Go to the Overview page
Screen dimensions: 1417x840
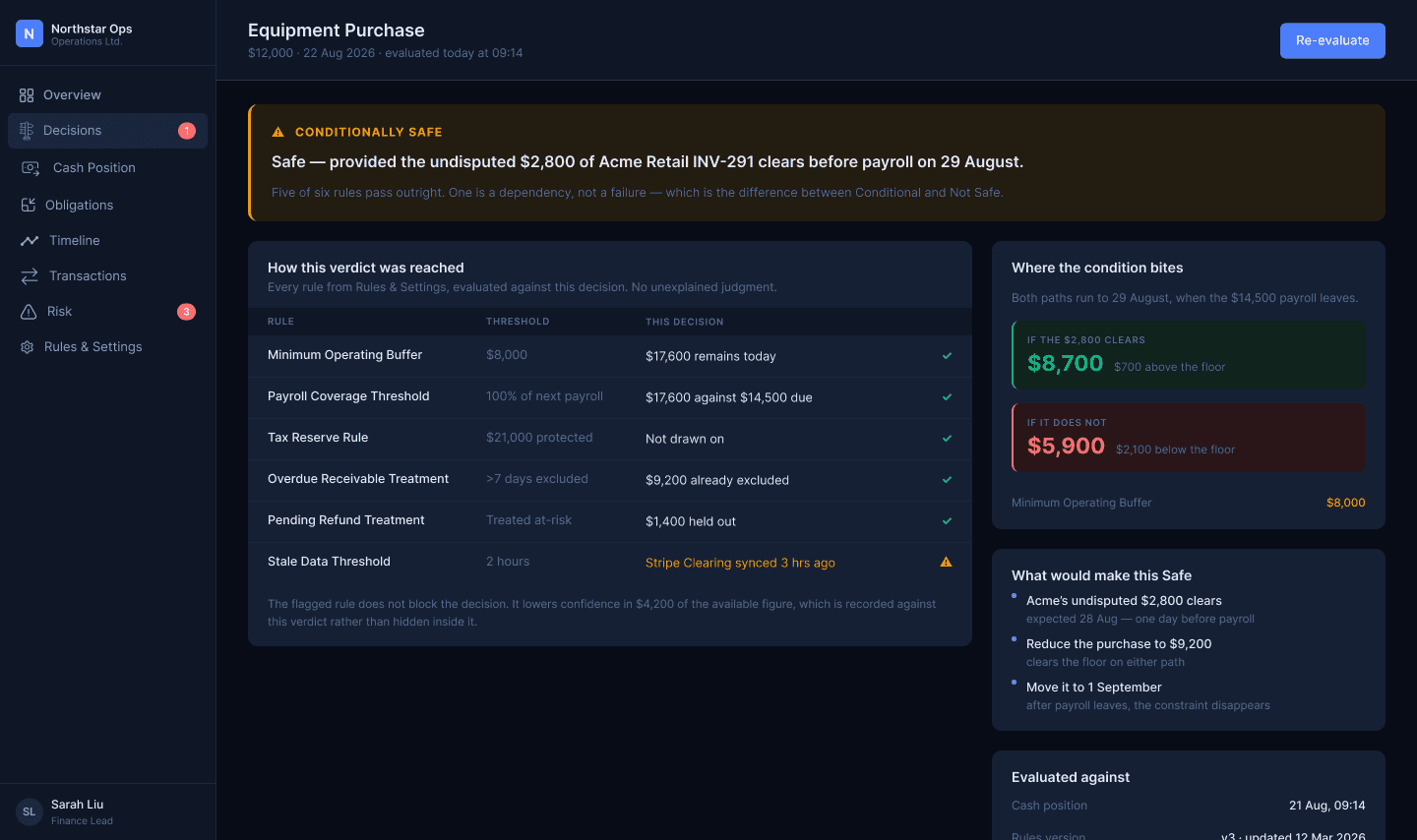[107, 95]
